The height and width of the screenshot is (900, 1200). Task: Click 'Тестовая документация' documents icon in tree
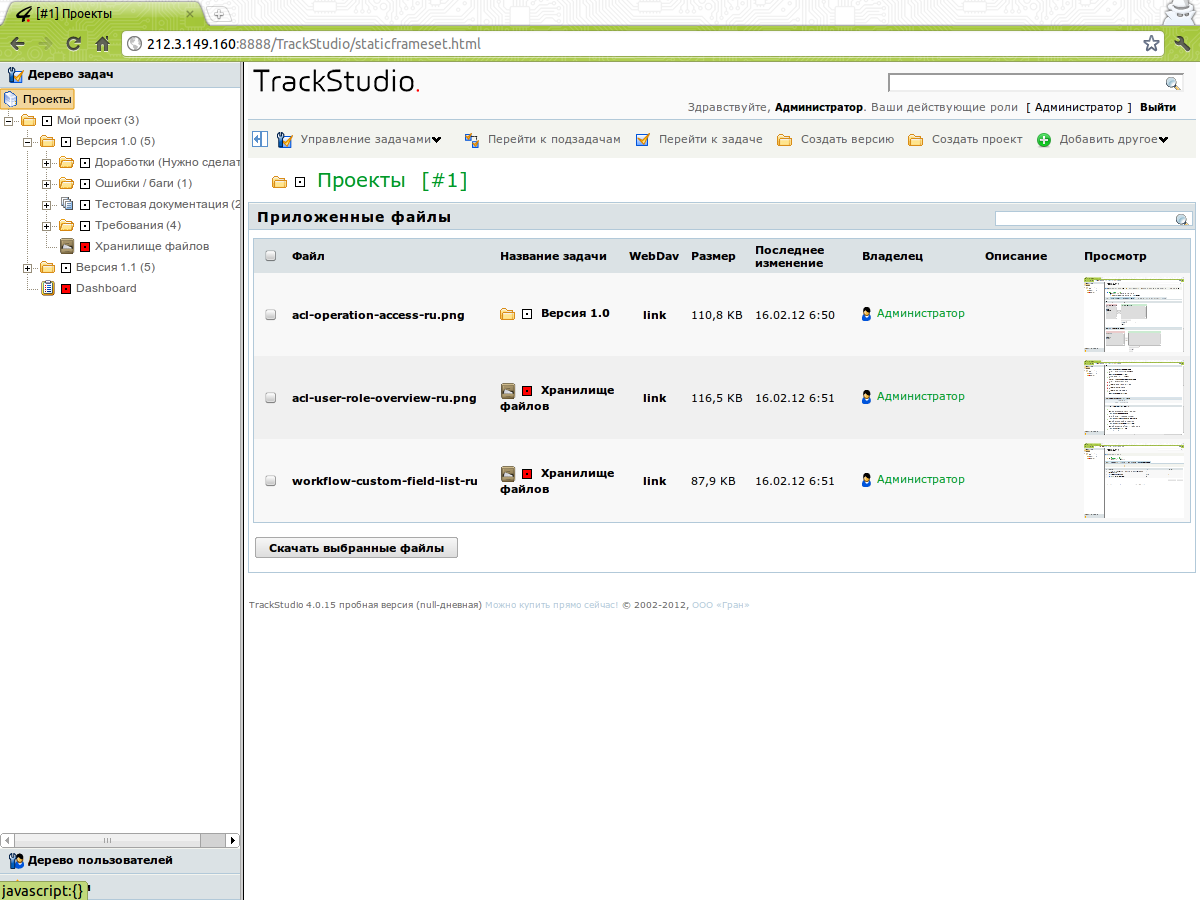67,204
